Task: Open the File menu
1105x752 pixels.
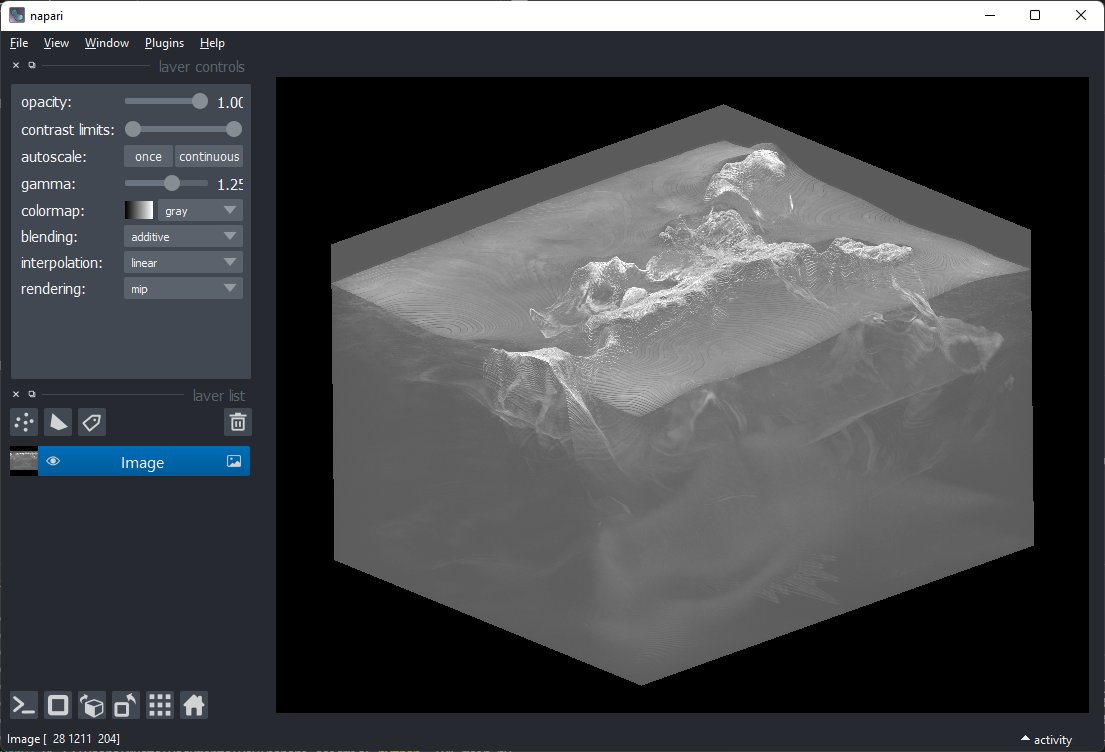Action: [x=19, y=43]
